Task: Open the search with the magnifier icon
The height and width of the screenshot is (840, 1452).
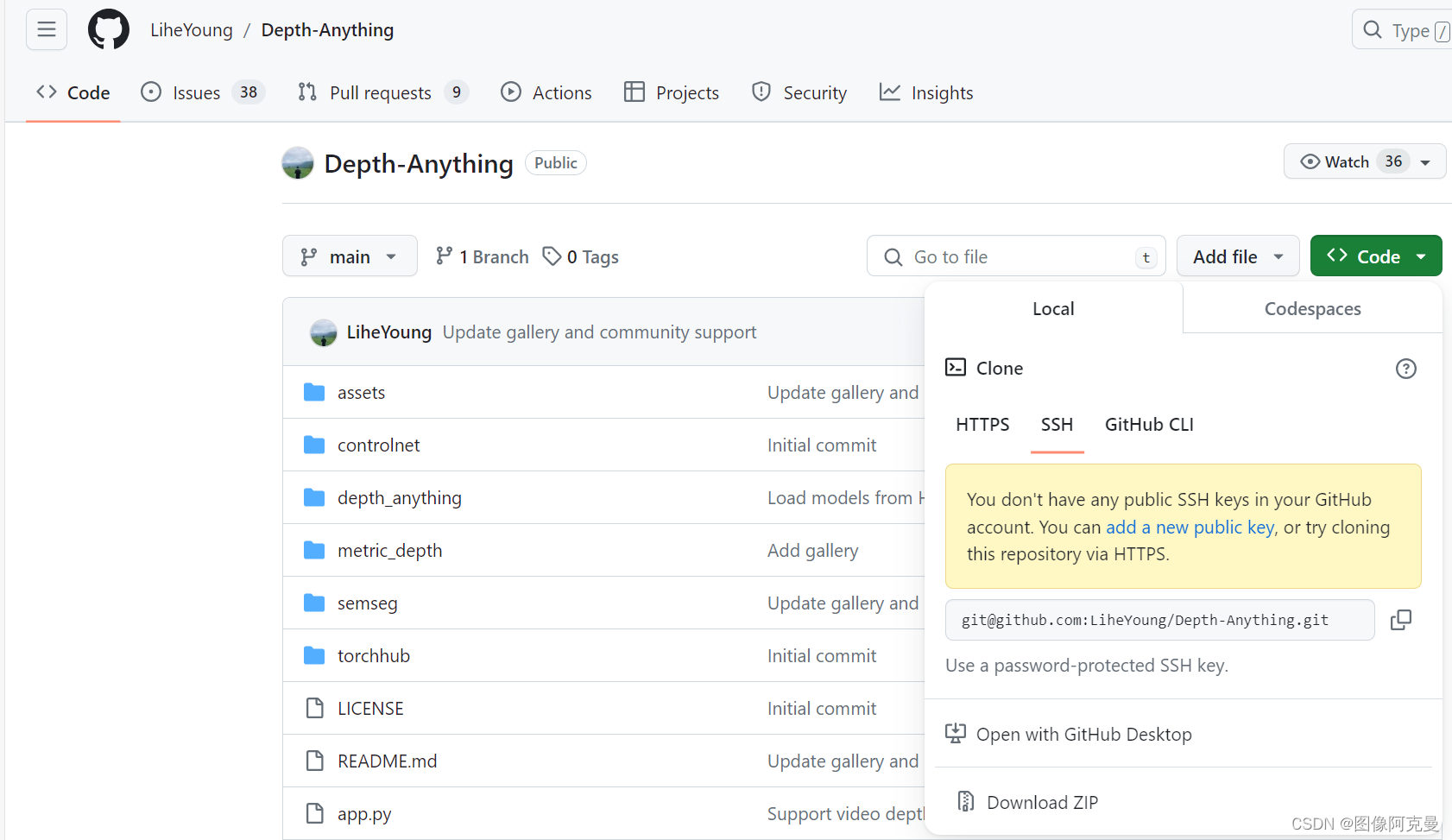Action: coord(1373,28)
